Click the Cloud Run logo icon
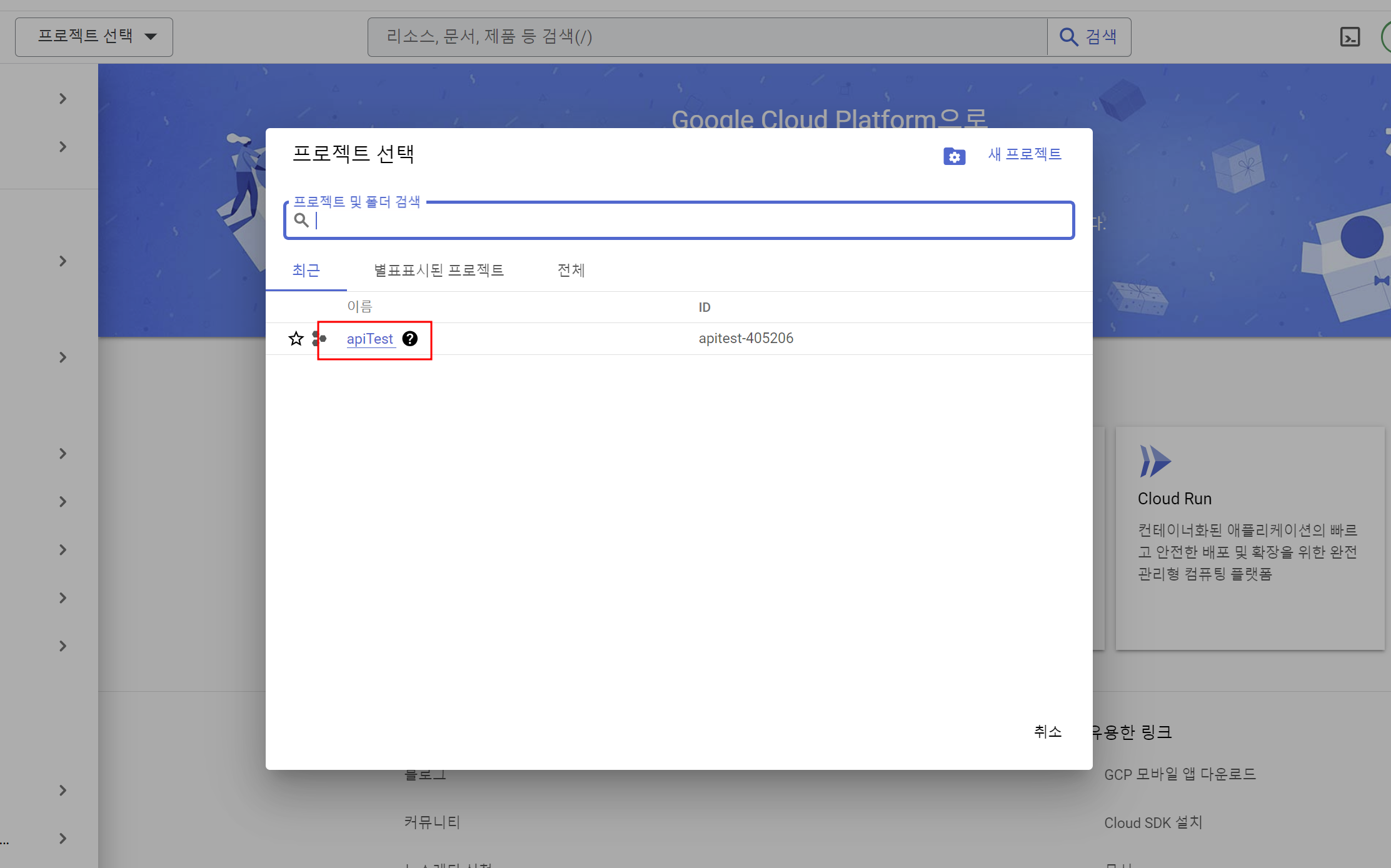1391x868 pixels. tap(1154, 461)
